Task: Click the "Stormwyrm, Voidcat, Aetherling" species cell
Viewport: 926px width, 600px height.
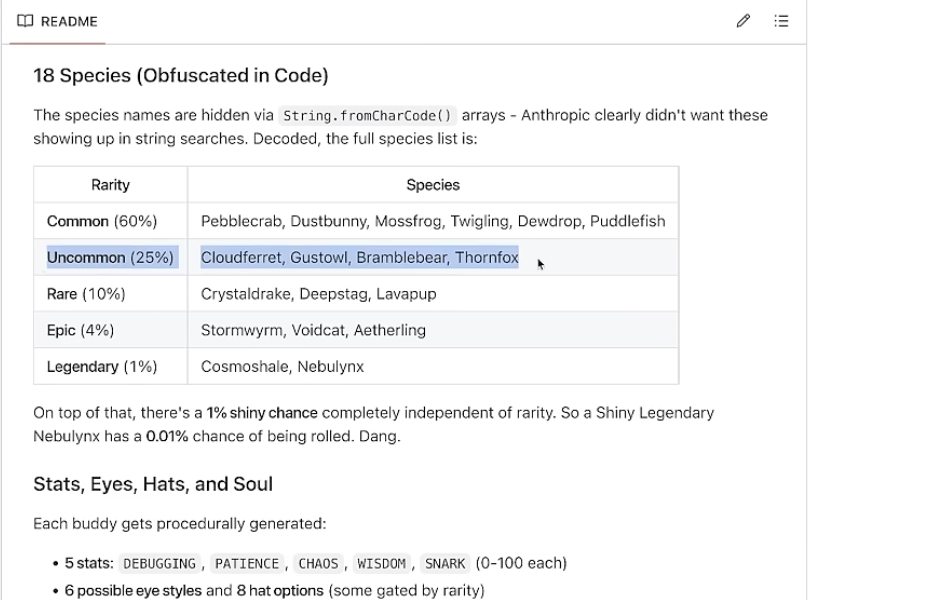Action: click(x=313, y=330)
